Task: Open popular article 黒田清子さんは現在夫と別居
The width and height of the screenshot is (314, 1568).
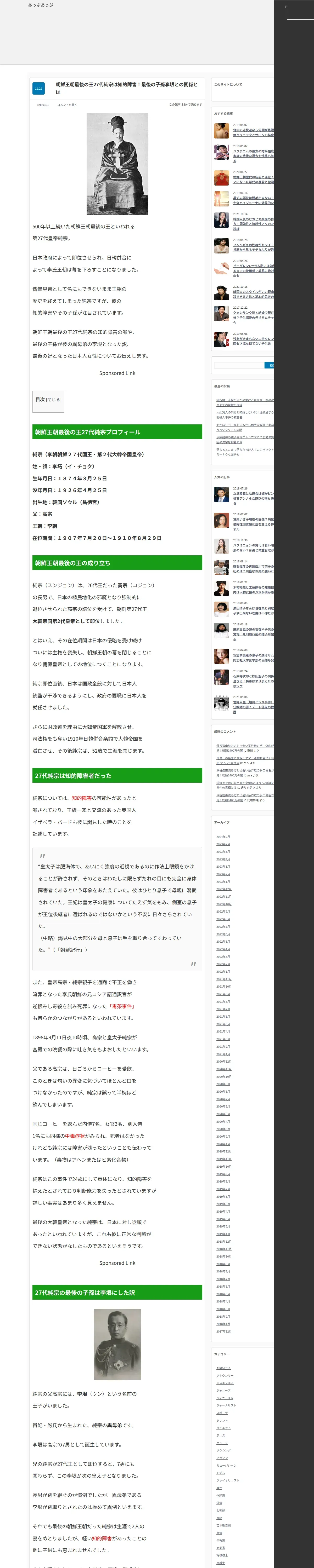Action: click(253, 610)
